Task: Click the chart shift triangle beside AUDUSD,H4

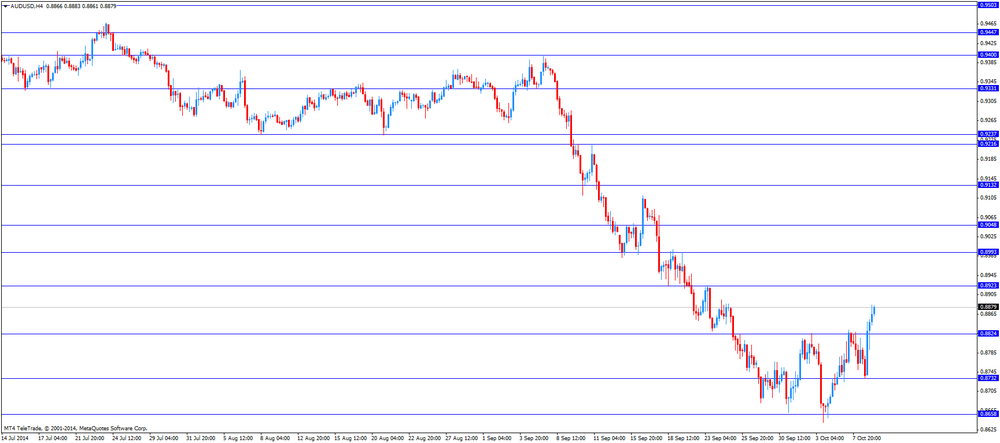Action: click(6, 5)
